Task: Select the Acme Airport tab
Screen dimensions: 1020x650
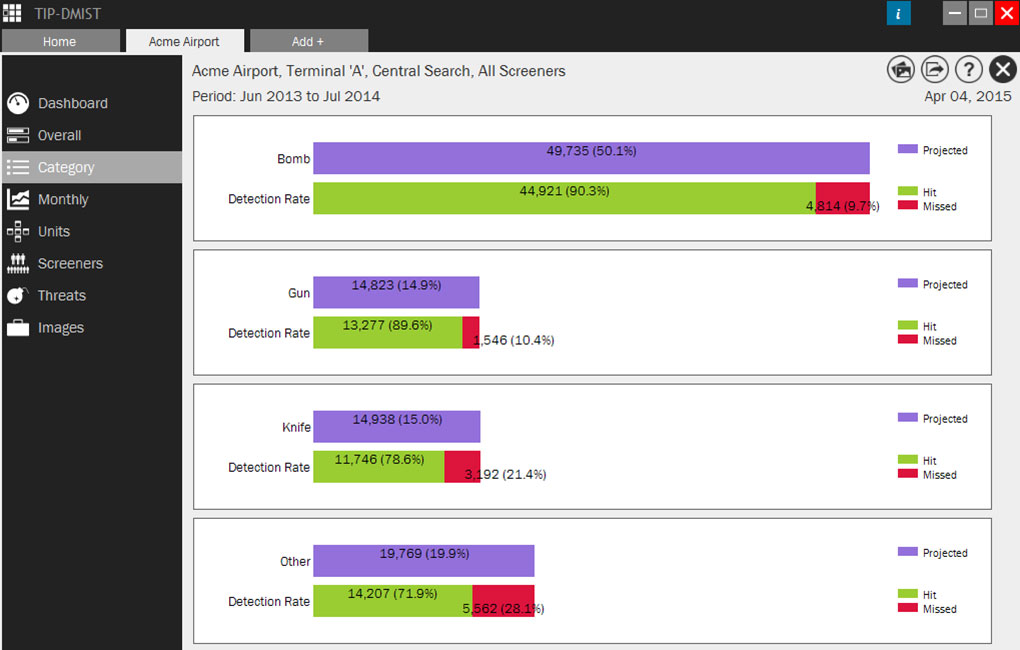Action: point(184,41)
